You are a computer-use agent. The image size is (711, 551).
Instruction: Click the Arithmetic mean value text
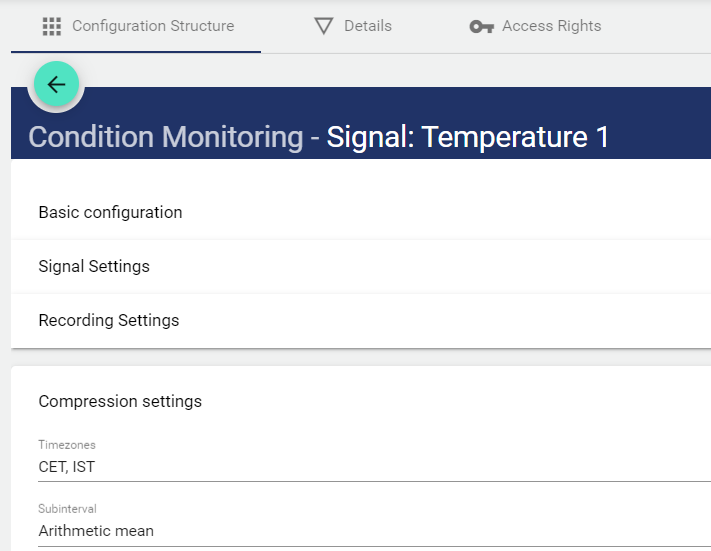[x=96, y=531]
